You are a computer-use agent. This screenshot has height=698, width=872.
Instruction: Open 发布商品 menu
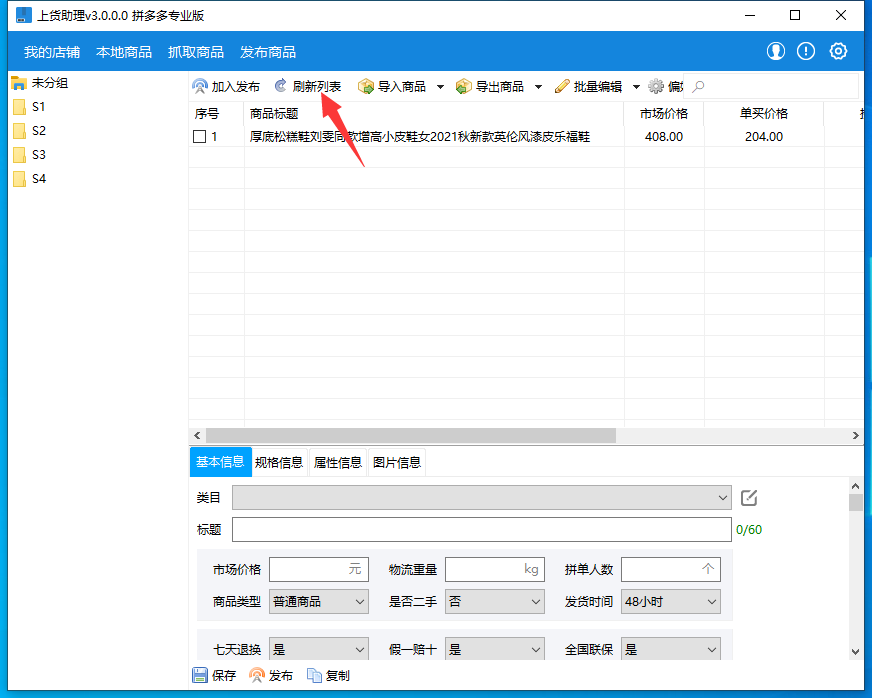[x=268, y=52]
